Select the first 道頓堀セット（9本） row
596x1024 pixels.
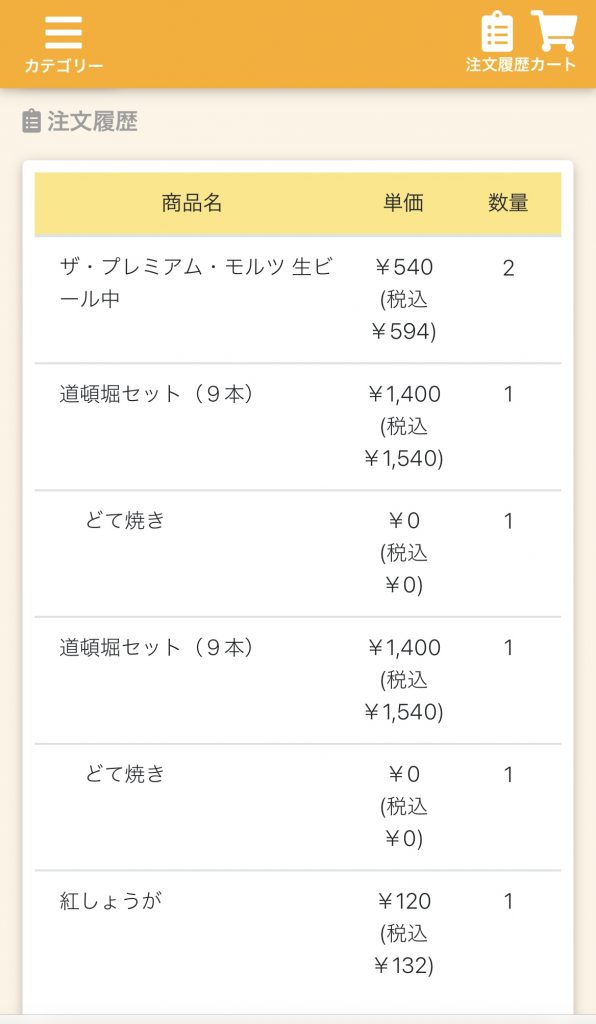[298, 426]
